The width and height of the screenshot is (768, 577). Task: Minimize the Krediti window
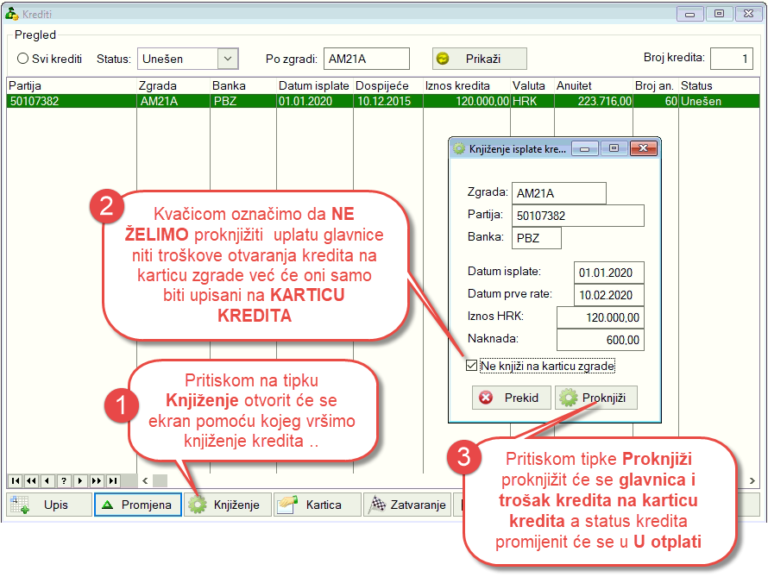pyautogui.click(x=690, y=14)
